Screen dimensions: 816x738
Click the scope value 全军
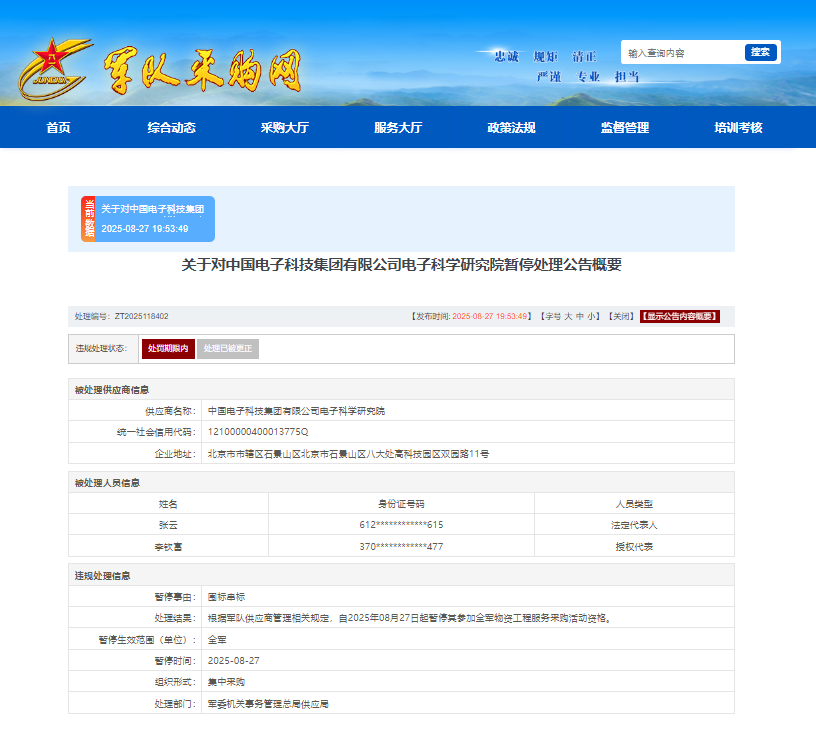[x=217, y=640]
